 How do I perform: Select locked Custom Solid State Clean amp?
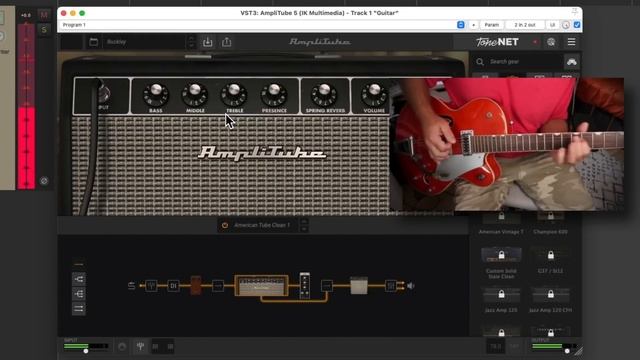pyautogui.click(x=501, y=262)
